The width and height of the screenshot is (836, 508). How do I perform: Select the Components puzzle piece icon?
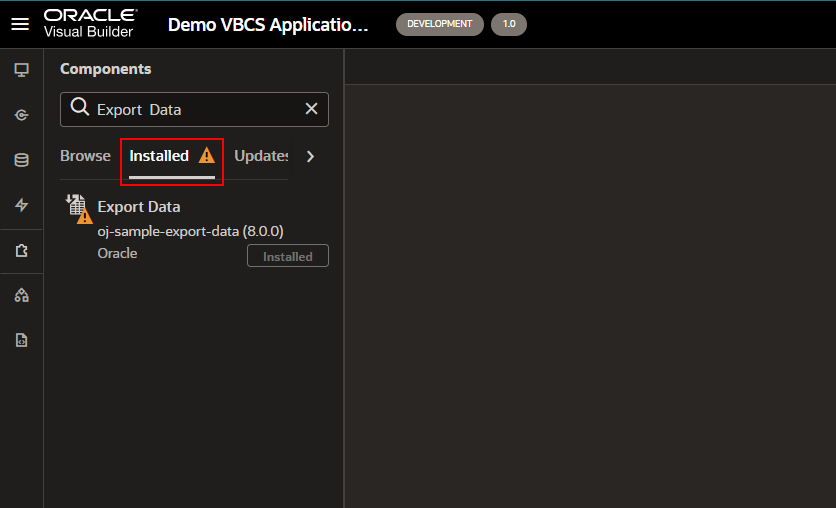click(21, 251)
